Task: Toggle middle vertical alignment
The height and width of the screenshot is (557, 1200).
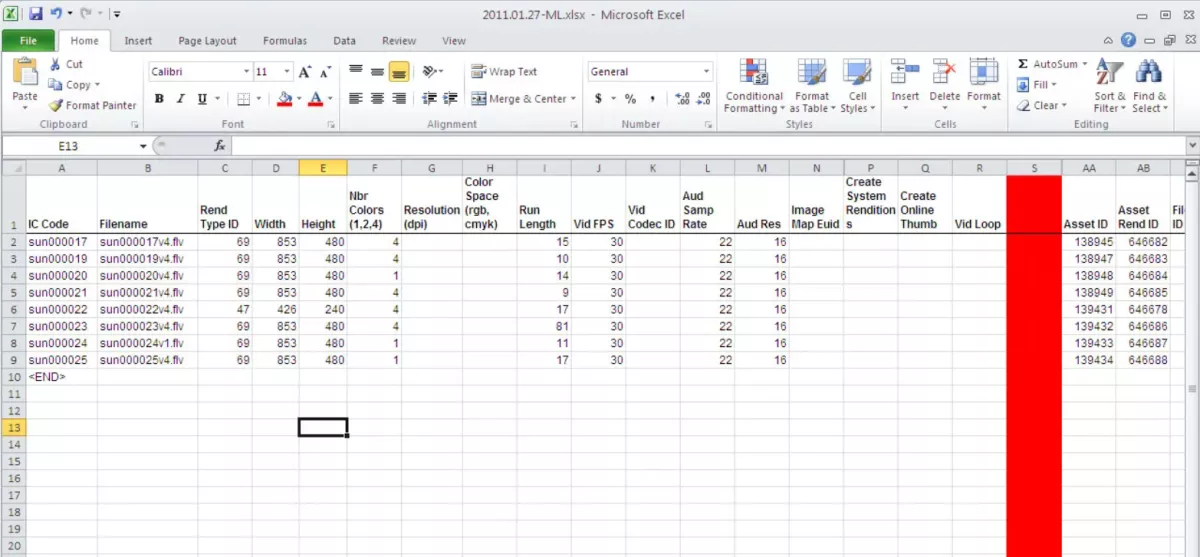Action: [x=377, y=71]
